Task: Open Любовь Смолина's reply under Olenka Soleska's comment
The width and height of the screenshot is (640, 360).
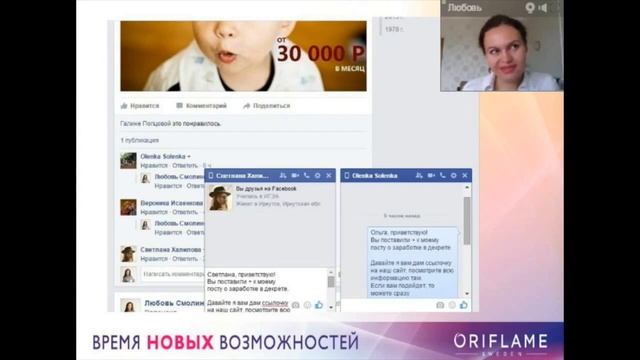Action: [x=179, y=177]
